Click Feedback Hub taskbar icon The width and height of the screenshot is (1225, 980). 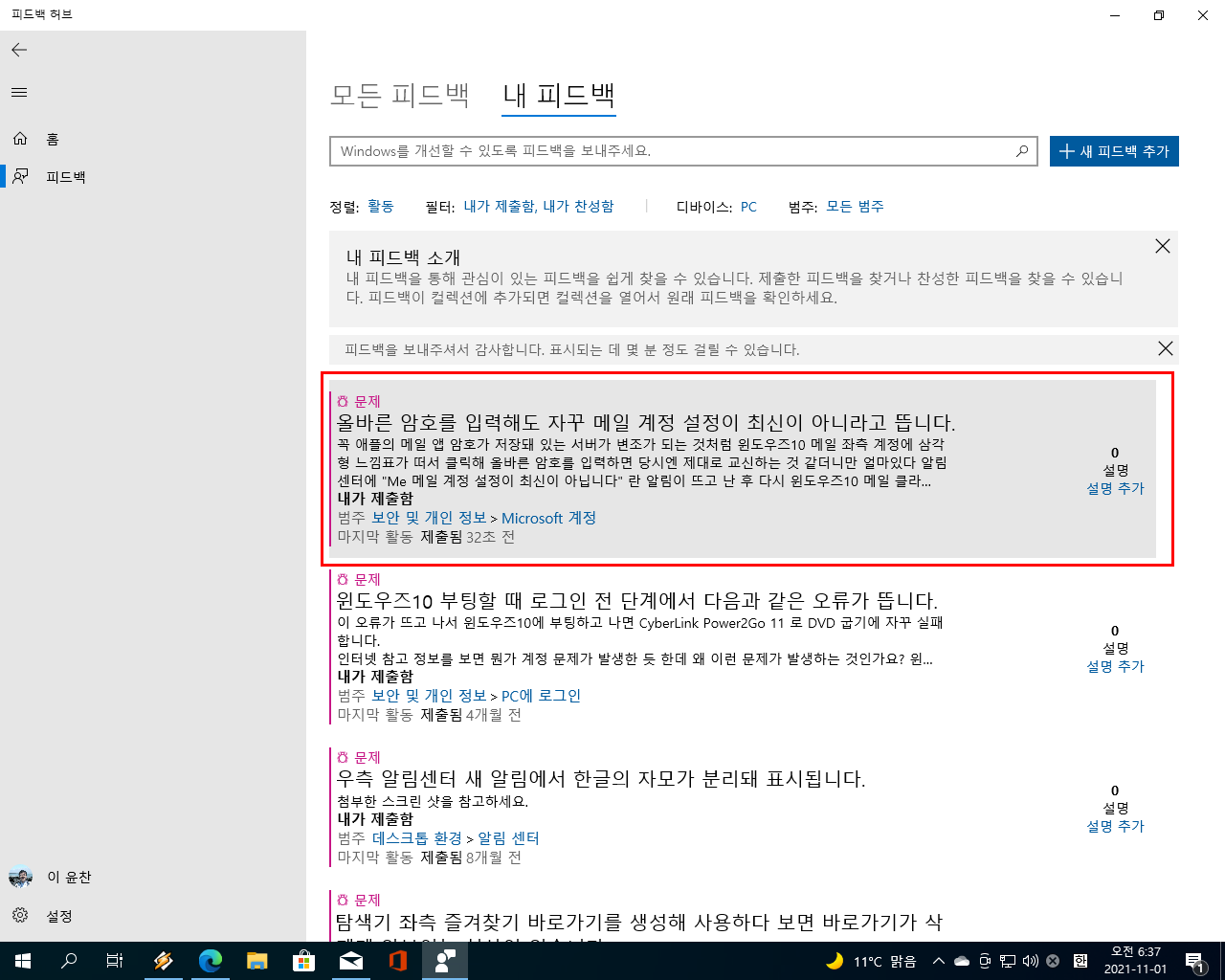click(x=445, y=961)
